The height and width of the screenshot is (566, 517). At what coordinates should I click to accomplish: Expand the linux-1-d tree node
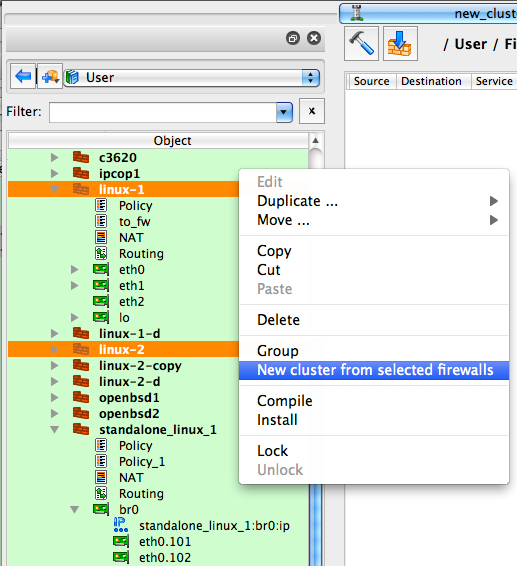click(55, 333)
